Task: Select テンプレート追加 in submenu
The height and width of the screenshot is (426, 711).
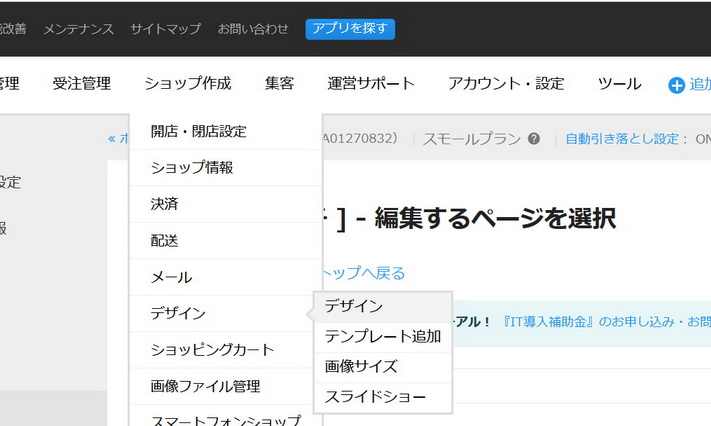Action: coord(382,336)
